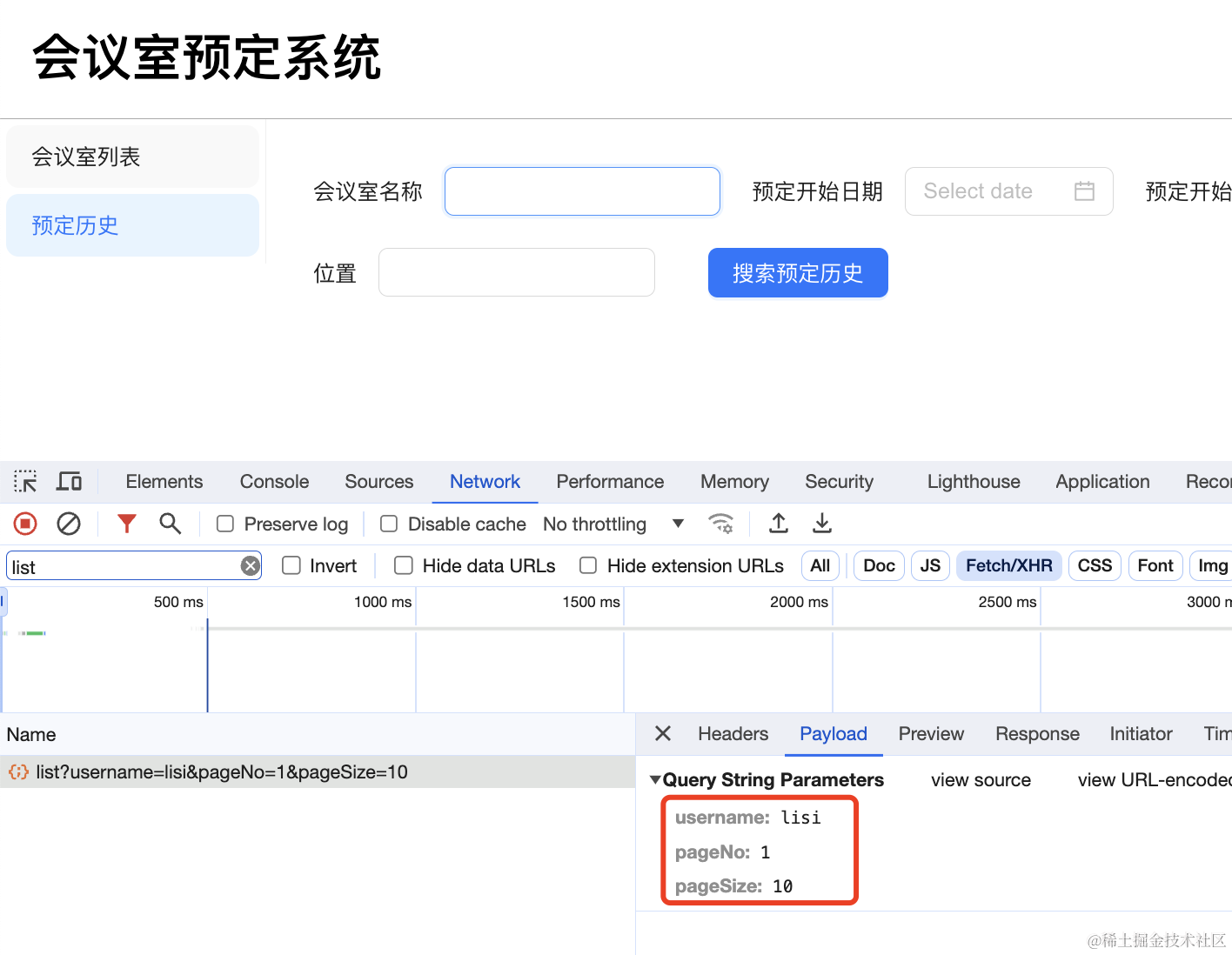Click the 会议室名称 input field
The width and height of the screenshot is (1232, 955).
582,191
